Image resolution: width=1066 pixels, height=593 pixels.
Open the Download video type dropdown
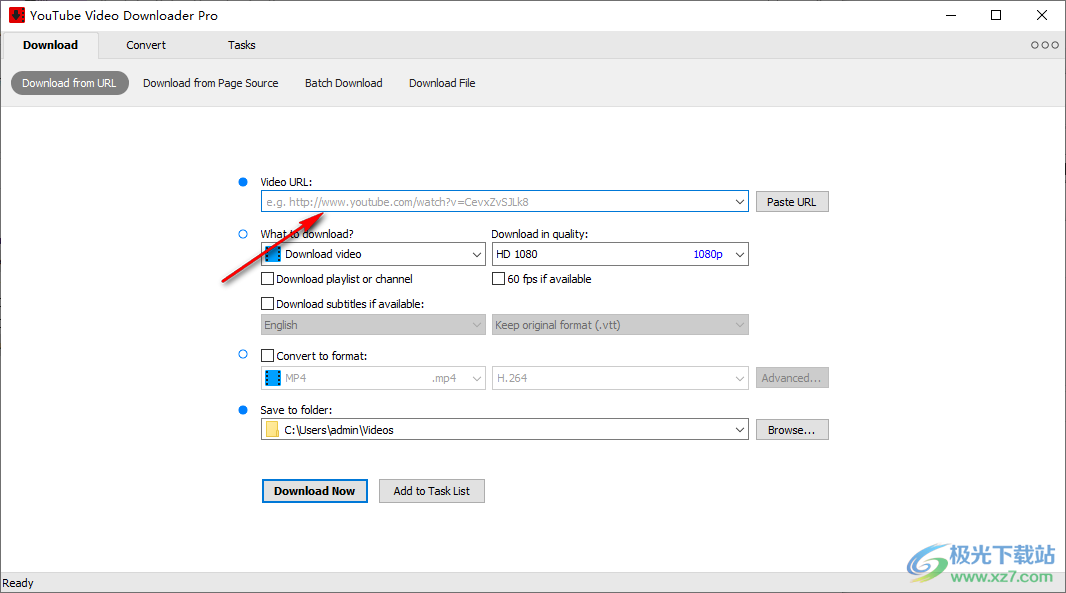tap(373, 254)
